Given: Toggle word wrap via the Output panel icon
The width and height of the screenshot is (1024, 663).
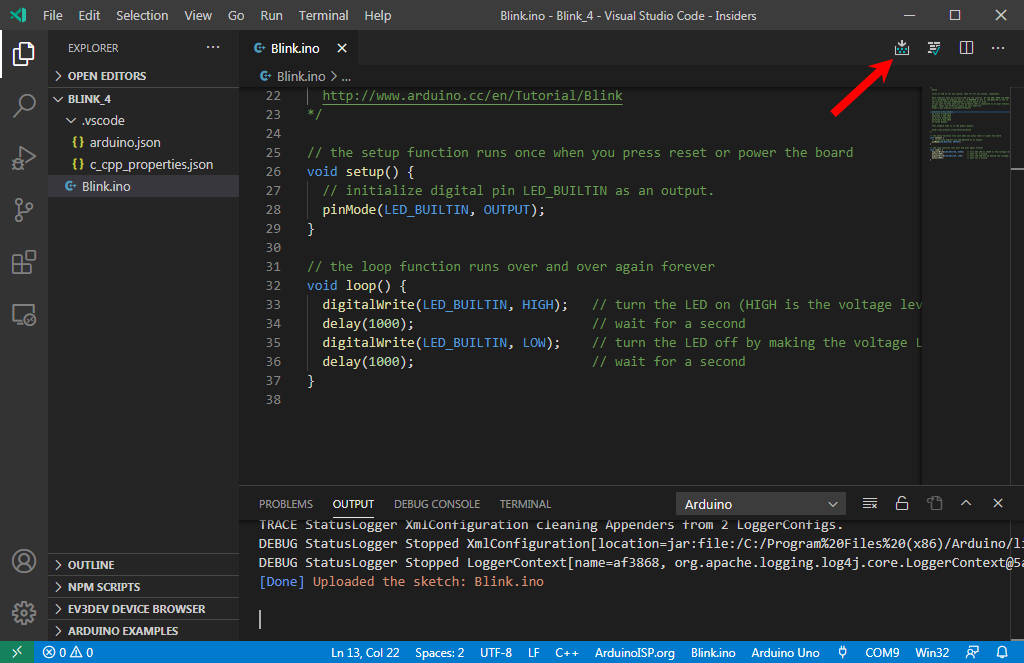Looking at the screenshot, I should 934,503.
